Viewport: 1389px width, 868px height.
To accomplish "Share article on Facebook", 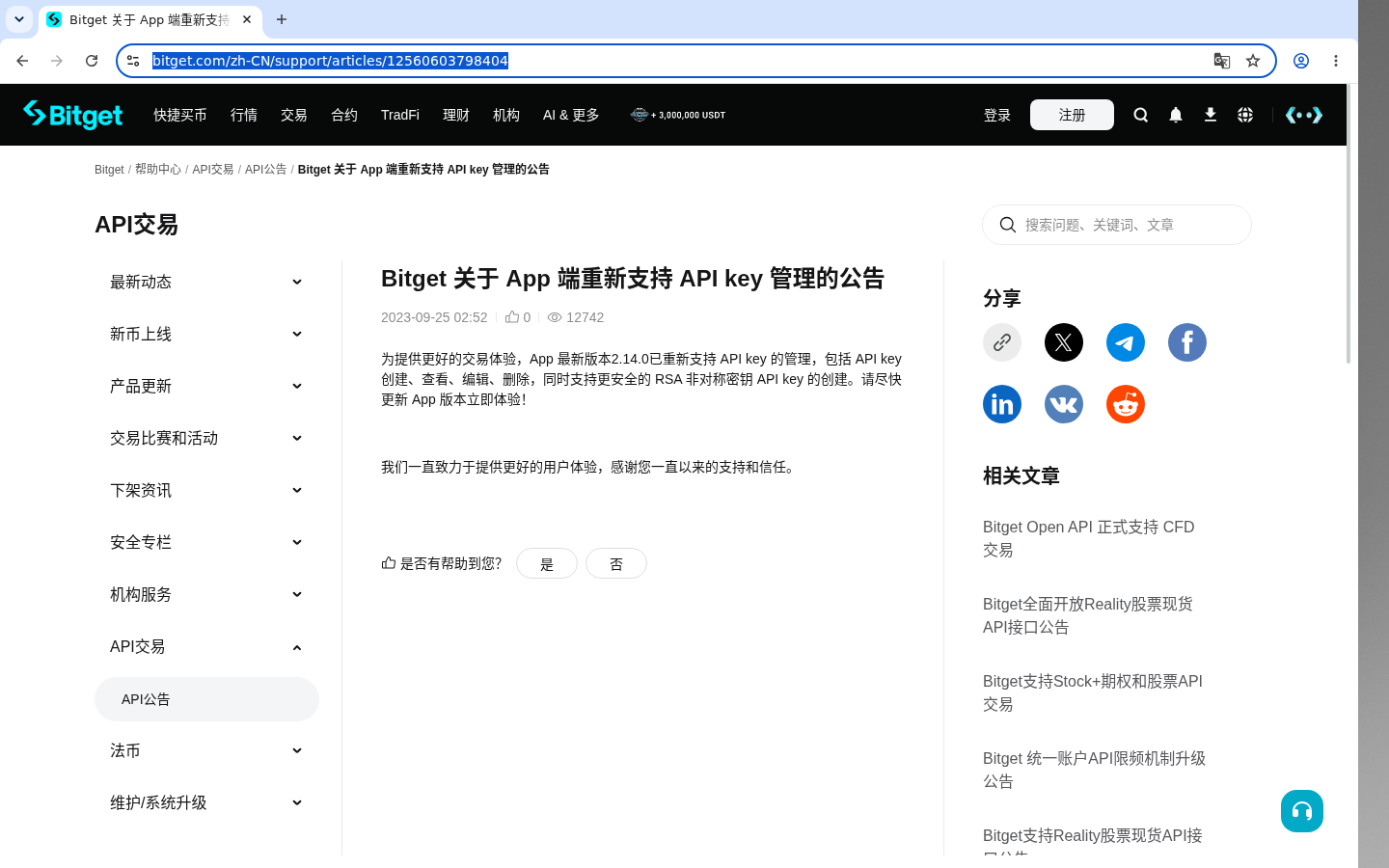I will click(x=1187, y=342).
